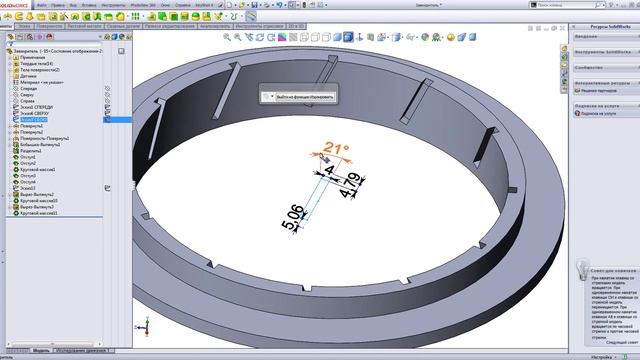The height and width of the screenshot is (360, 640).
Task: Open DisplayManager colored sphere tab
Action: tap(49, 37)
